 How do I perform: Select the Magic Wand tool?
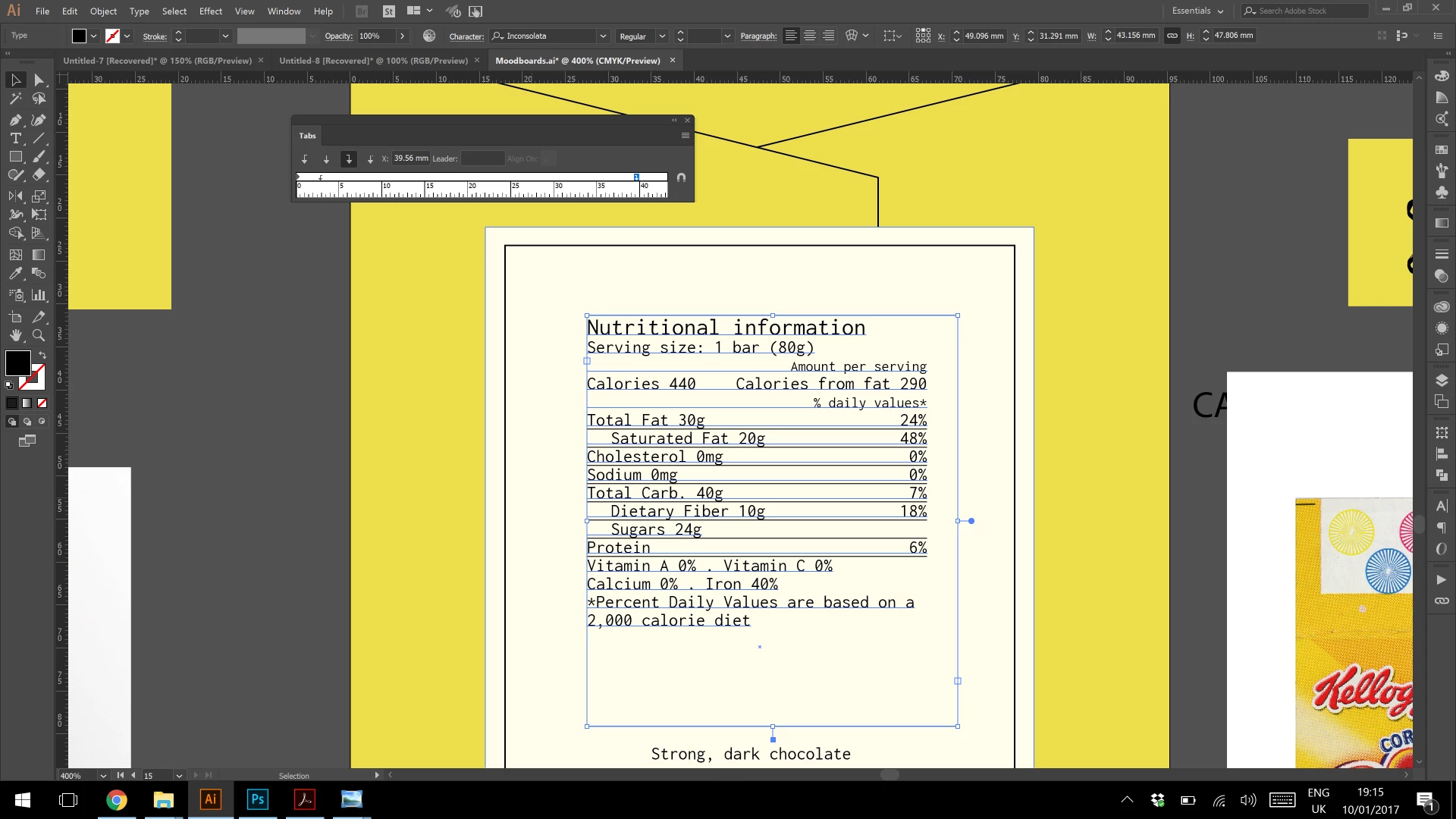pos(15,99)
